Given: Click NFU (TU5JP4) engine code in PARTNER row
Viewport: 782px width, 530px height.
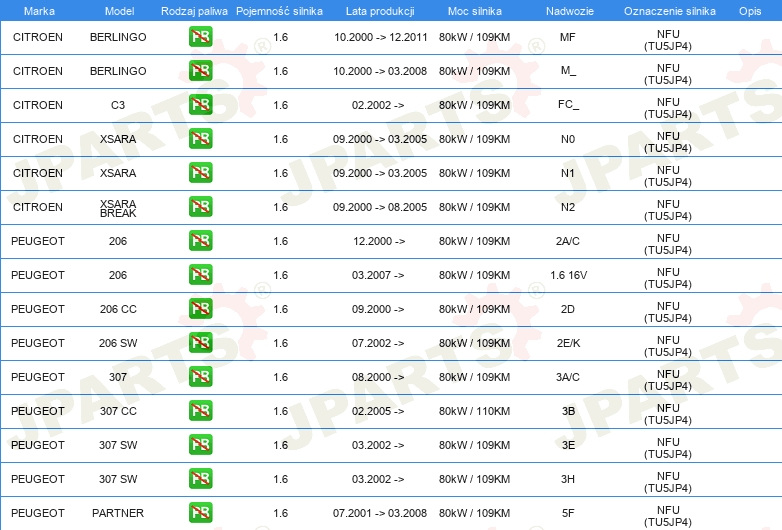Looking at the screenshot, I should [668, 516].
